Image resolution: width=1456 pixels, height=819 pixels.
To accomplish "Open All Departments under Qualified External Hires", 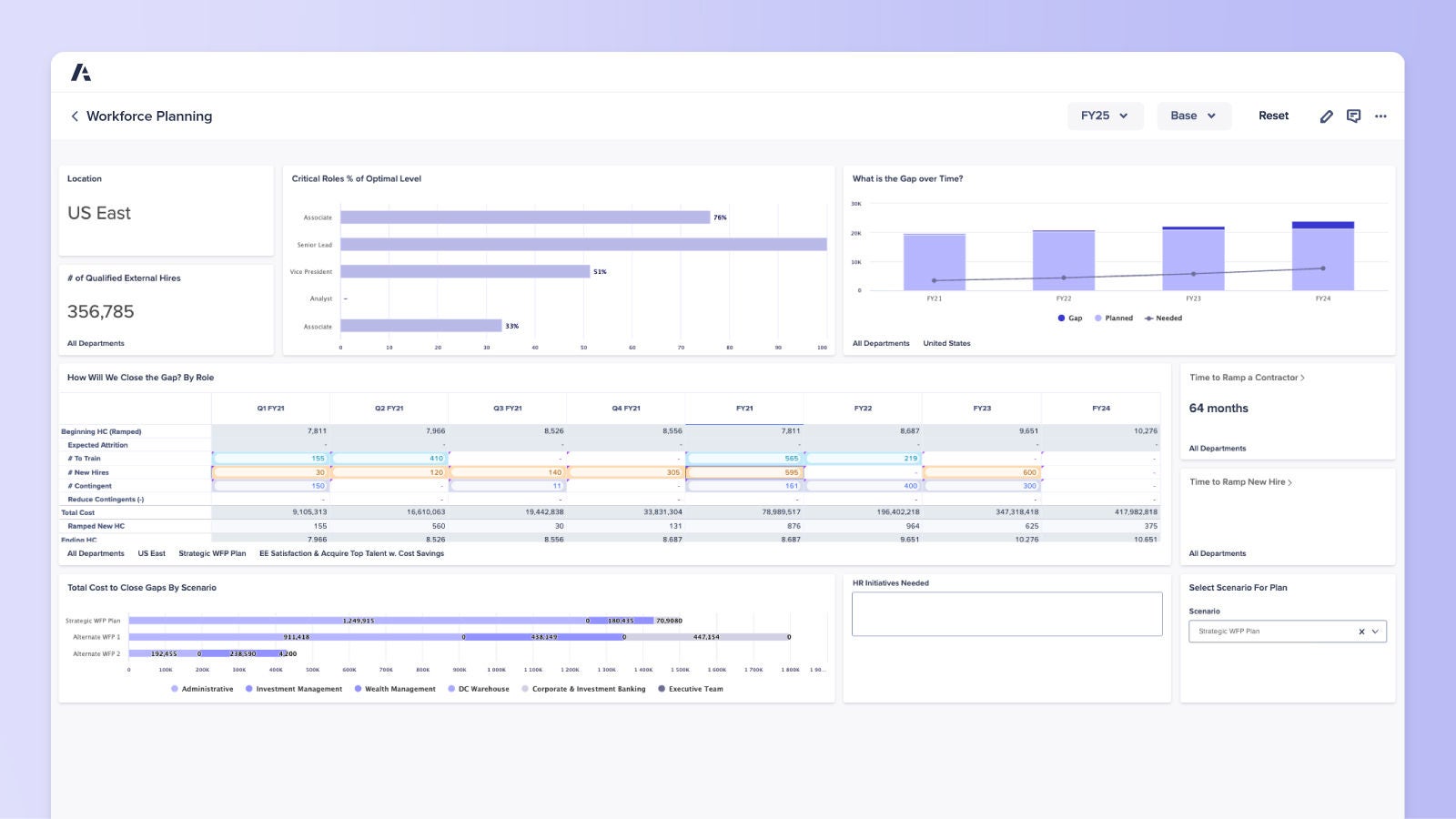I will coord(96,343).
